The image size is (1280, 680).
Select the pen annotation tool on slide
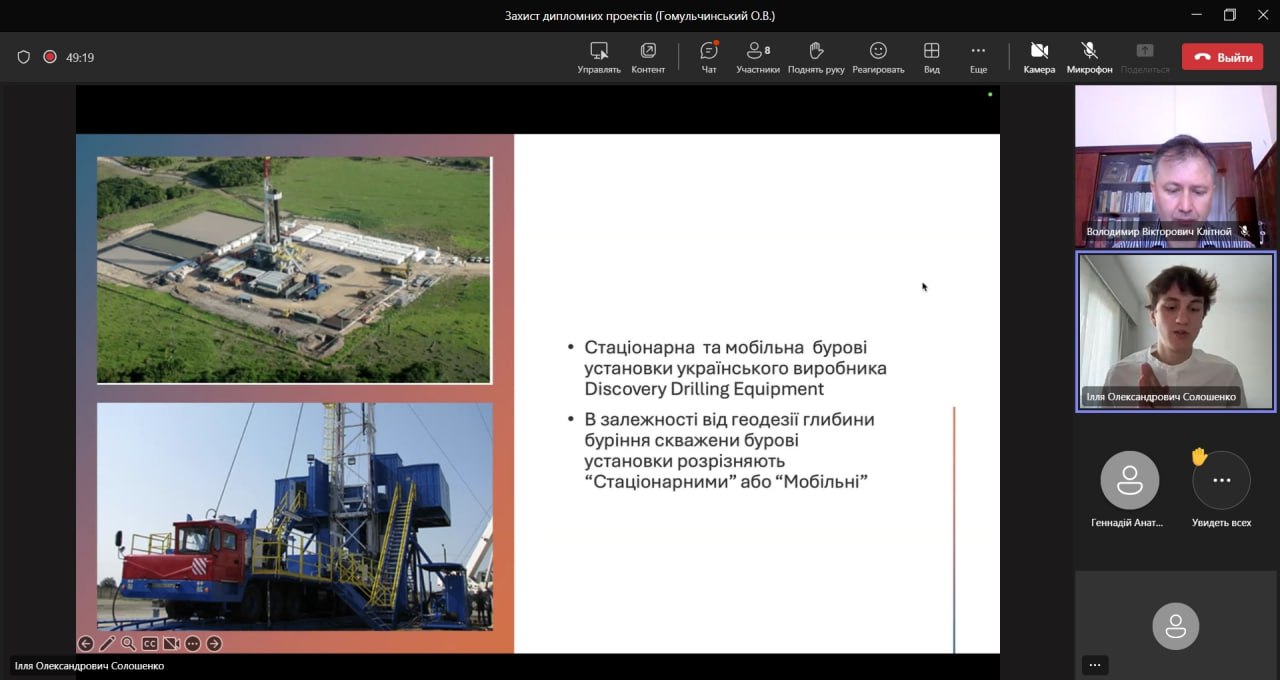pos(107,643)
